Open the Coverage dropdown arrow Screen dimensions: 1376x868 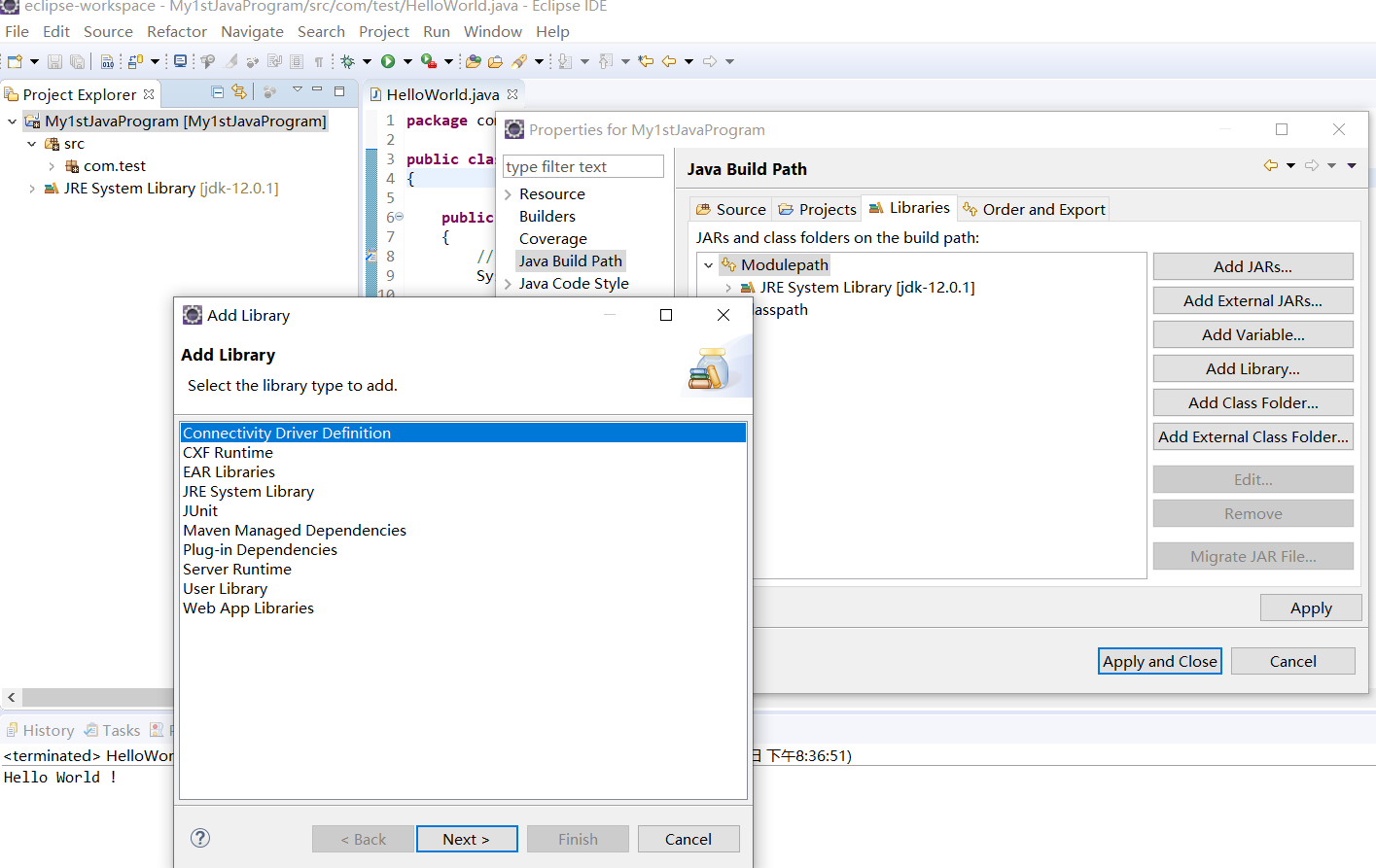448,61
